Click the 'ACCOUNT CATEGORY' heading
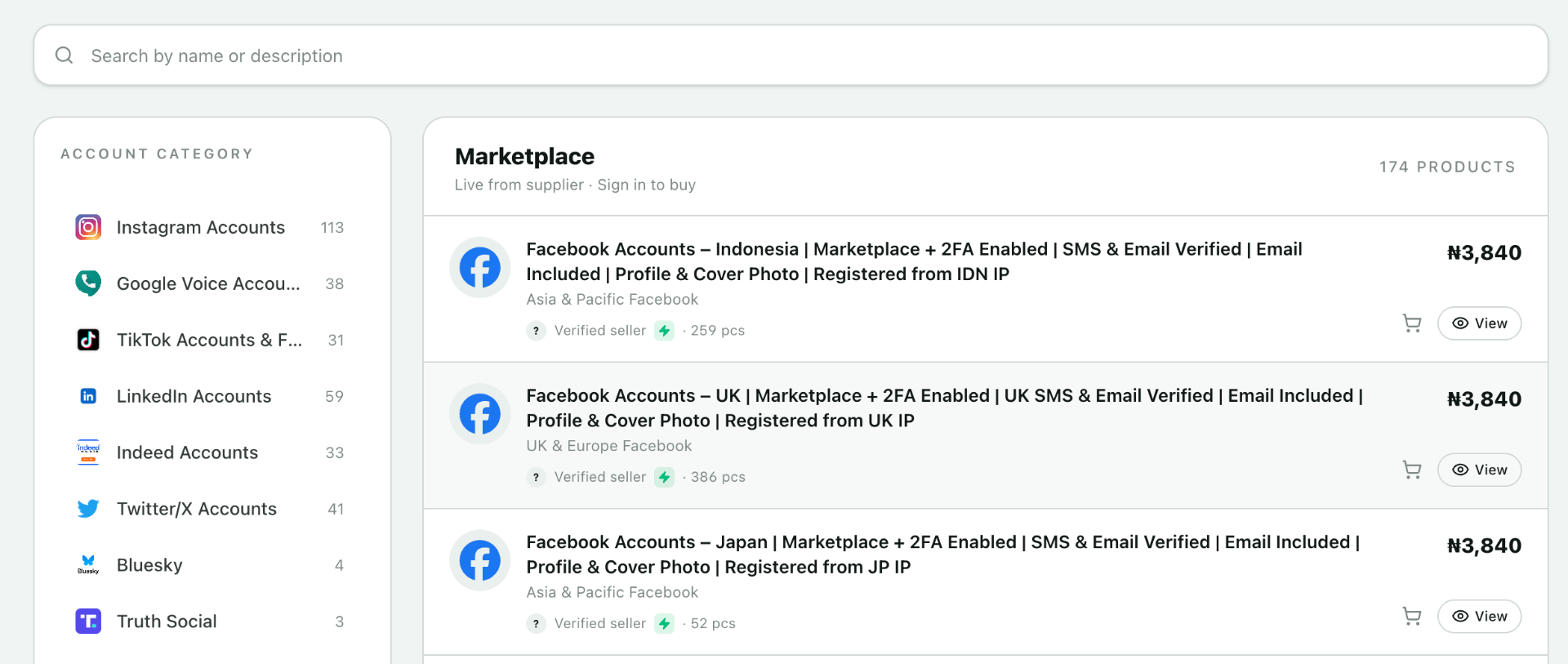The width and height of the screenshot is (1568, 664). tap(157, 154)
